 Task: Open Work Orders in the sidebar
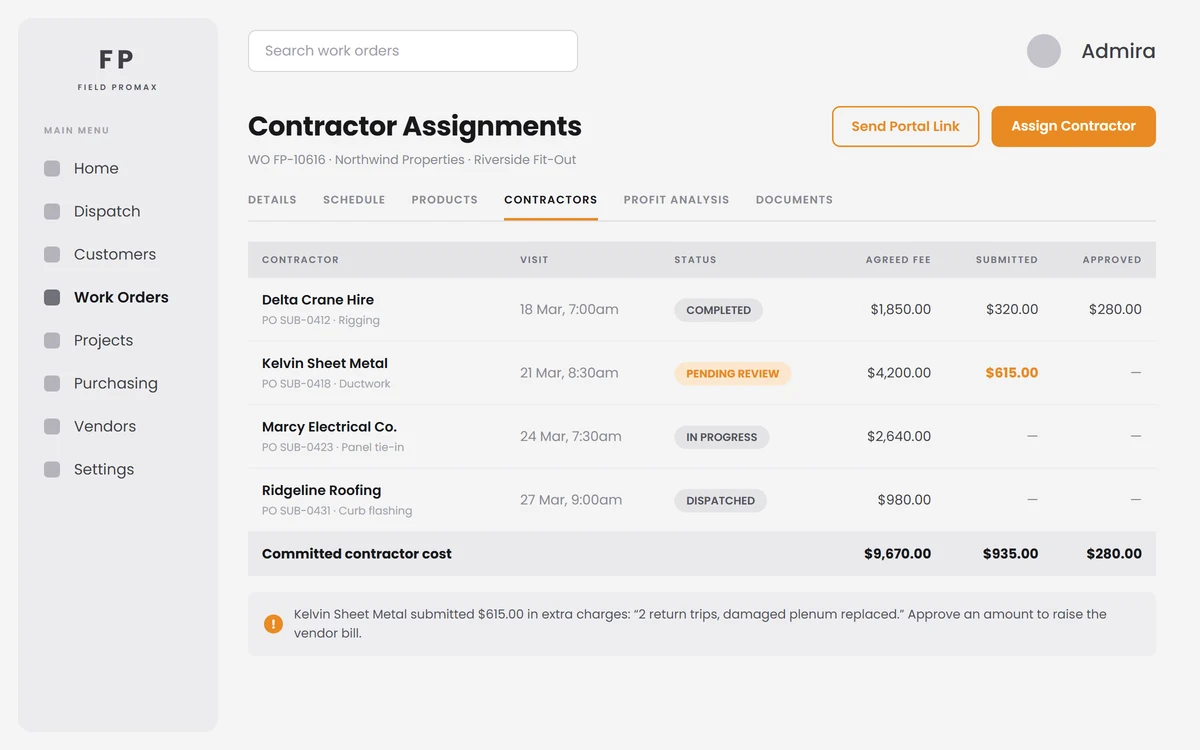118,298
